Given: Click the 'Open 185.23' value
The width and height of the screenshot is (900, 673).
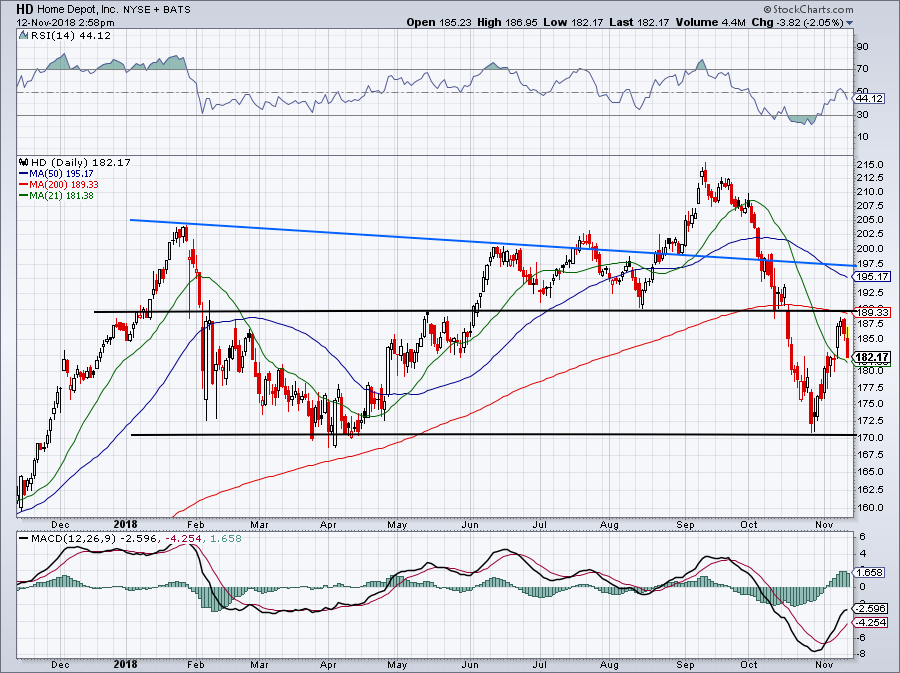Looking at the screenshot, I should tap(439, 22).
